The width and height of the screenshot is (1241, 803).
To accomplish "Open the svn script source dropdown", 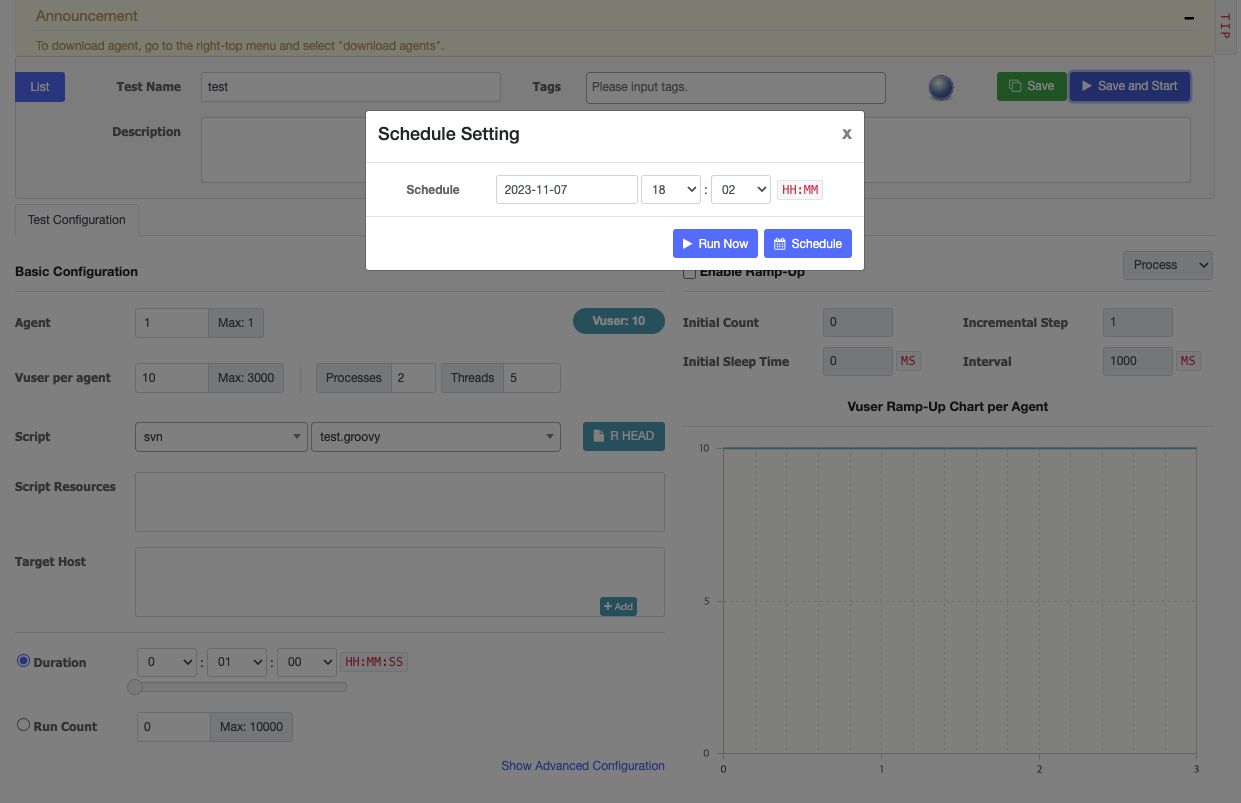I will 221,437.
